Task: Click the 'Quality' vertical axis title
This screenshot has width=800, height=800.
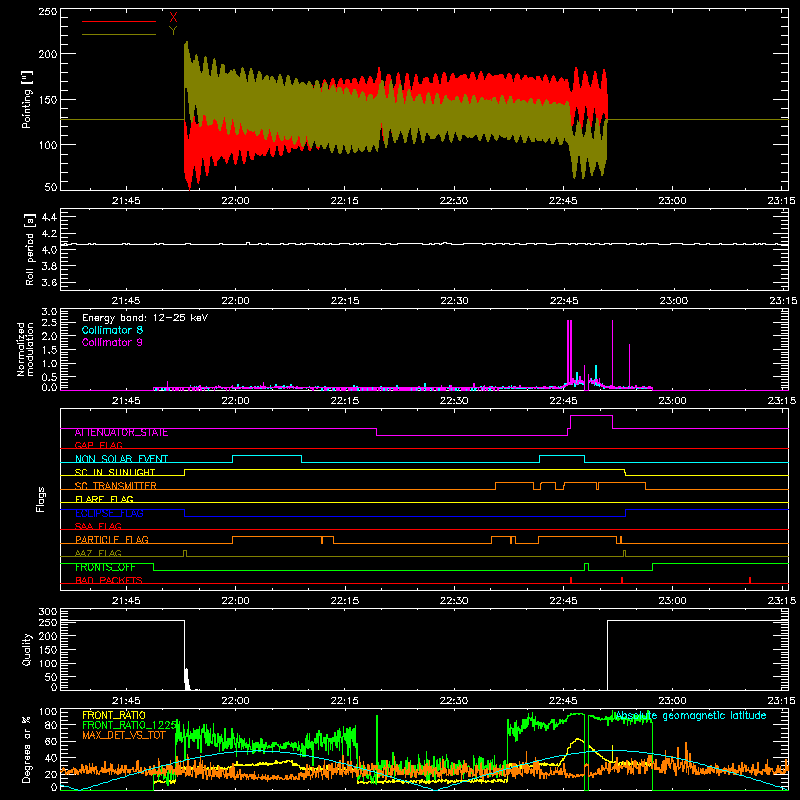Action: [27, 650]
